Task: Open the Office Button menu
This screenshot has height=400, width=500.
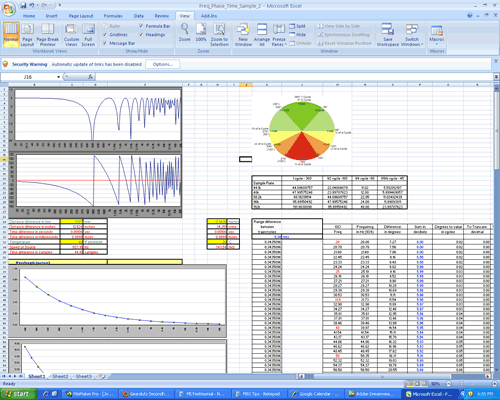Action: click(9, 9)
